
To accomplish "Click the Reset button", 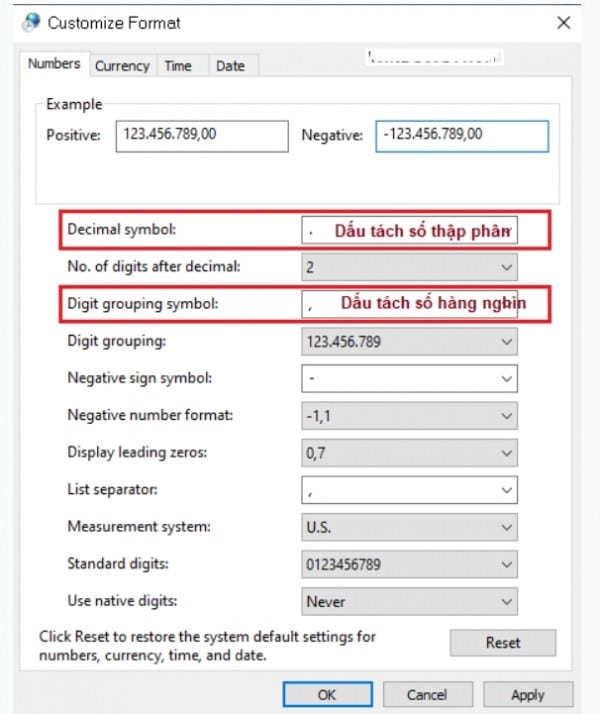I will pos(503,643).
